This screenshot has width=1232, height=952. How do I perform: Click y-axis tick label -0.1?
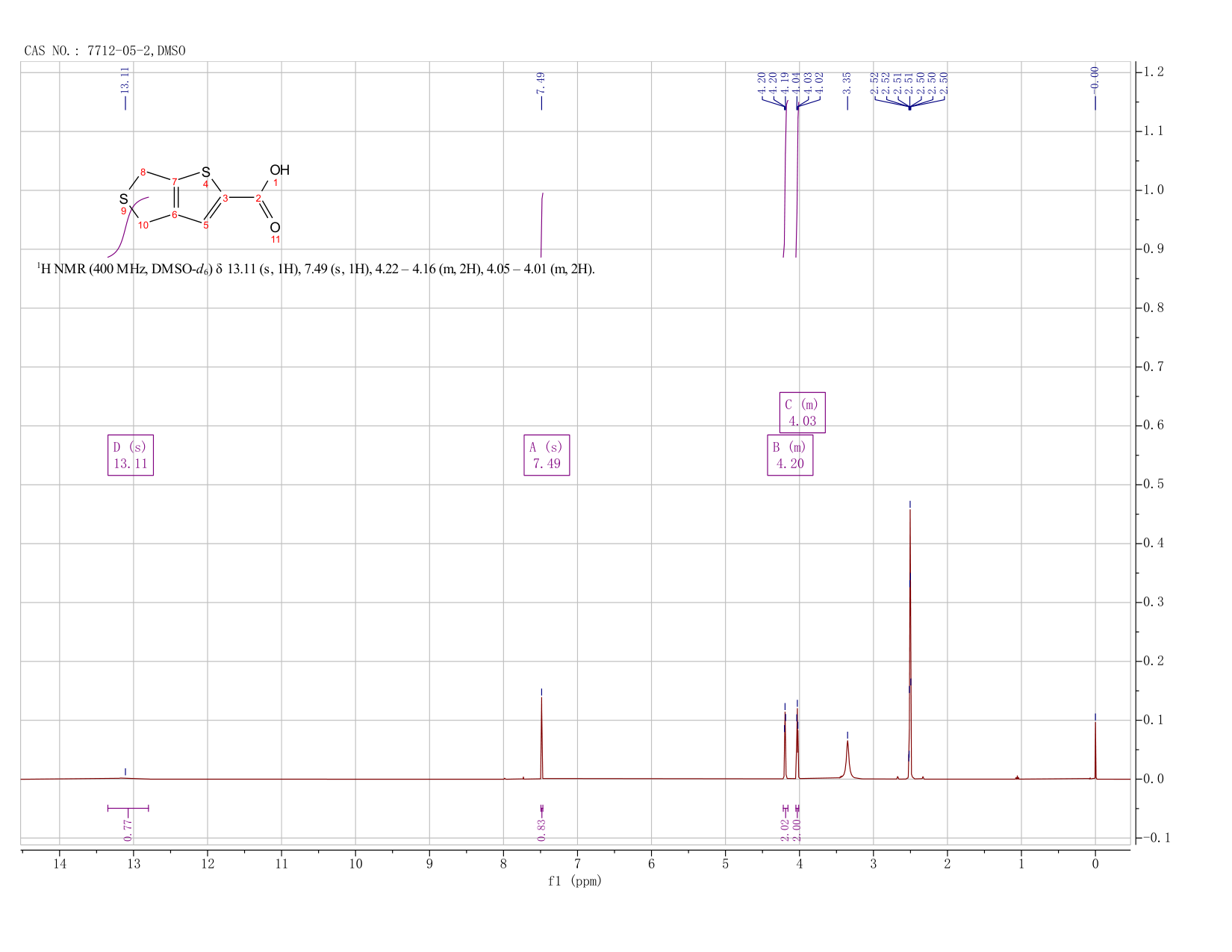[1155, 839]
